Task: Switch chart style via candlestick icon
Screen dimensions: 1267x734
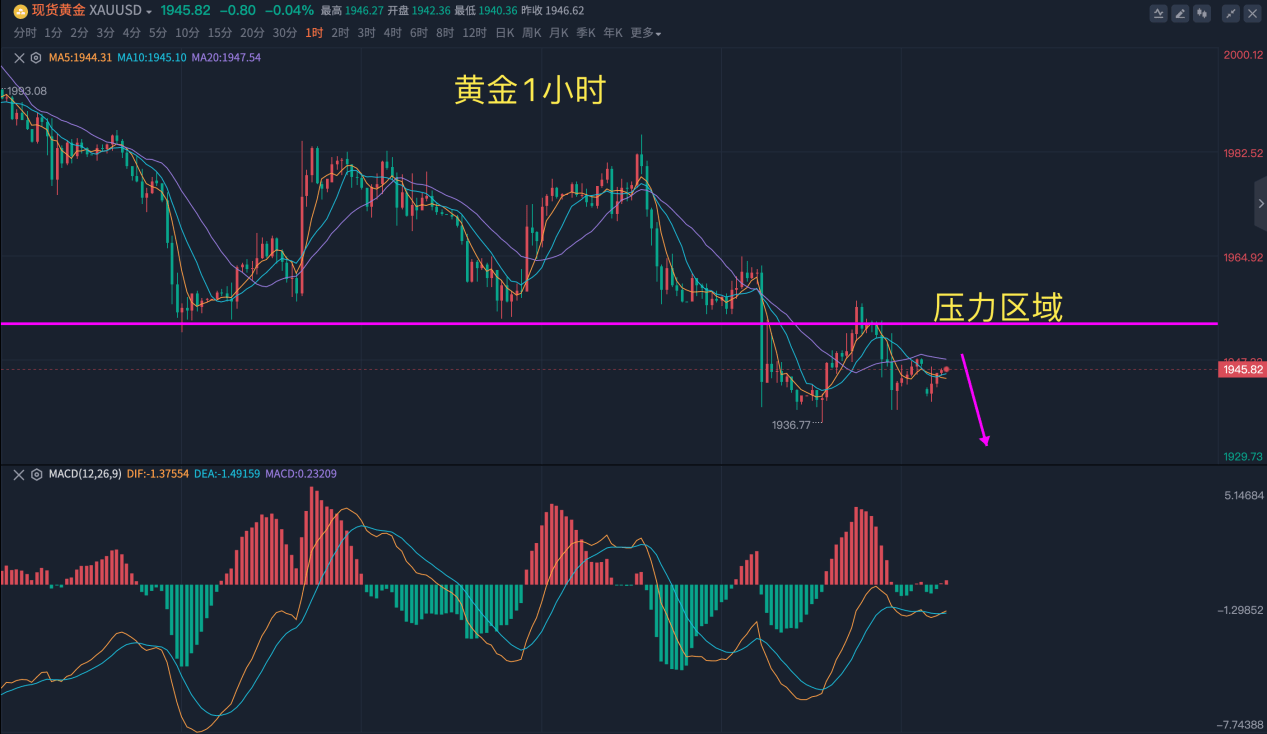Action: coord(1202,13)
